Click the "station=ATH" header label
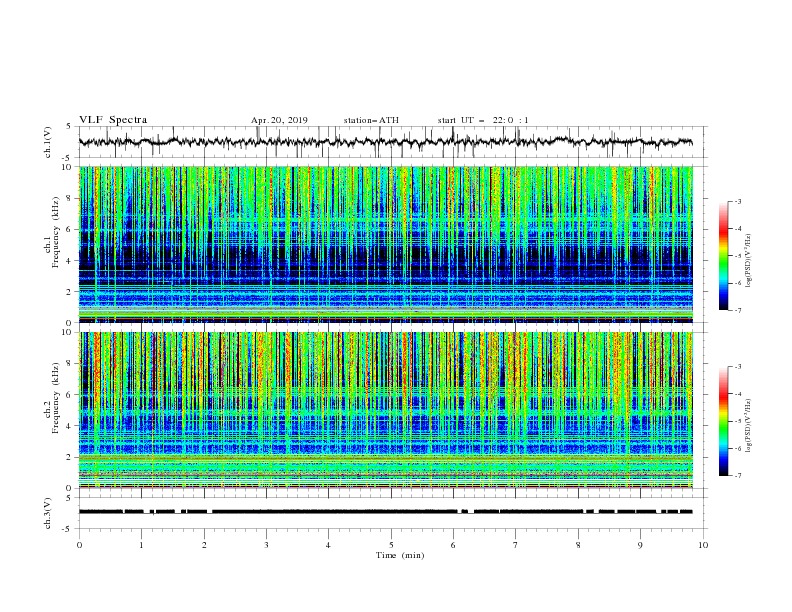The height and width of the screenshot is (612, 792). [371, 120]
